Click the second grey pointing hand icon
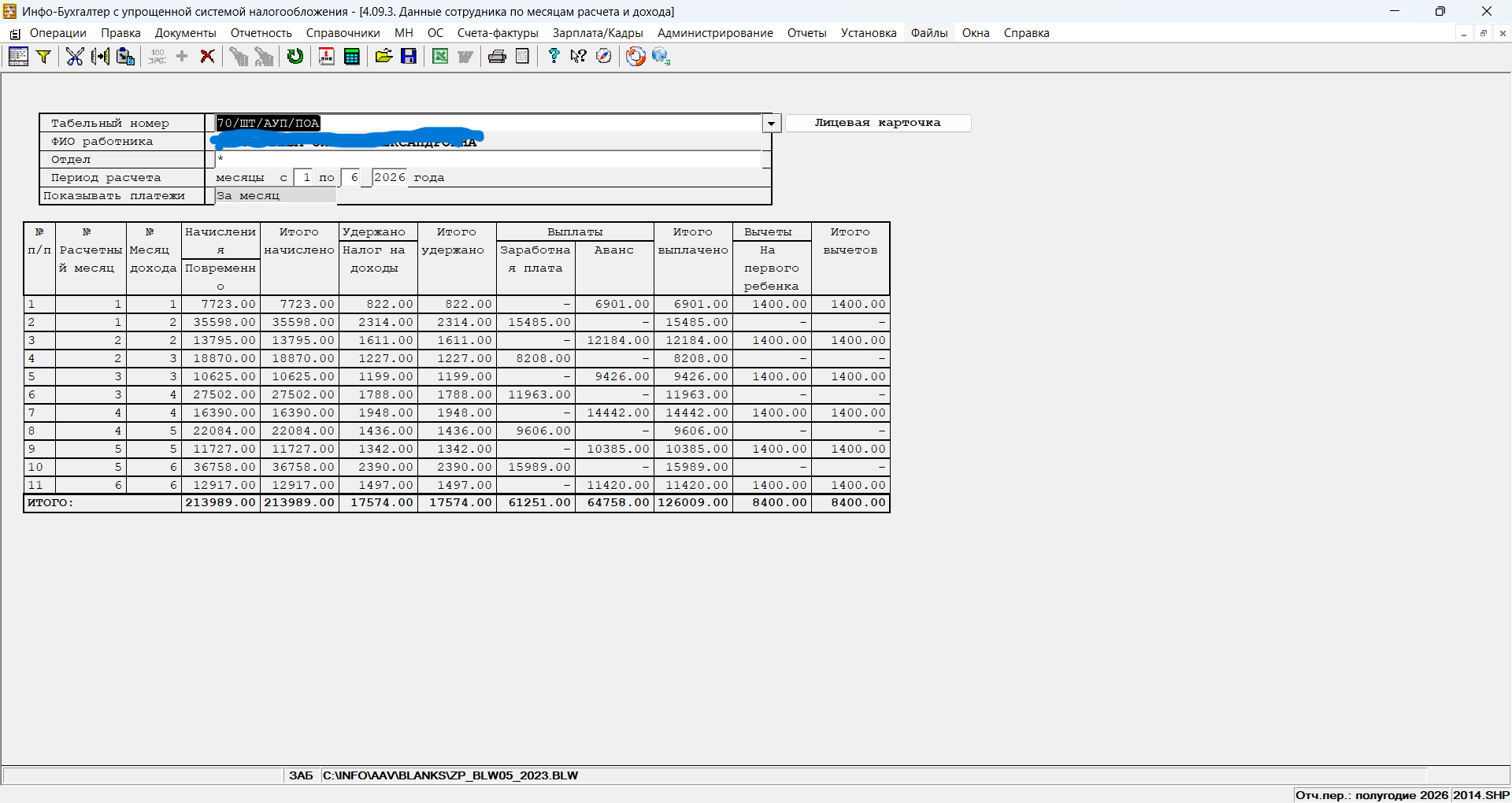The height and width of the screenshot is (803, 1512). click(264, 56)
